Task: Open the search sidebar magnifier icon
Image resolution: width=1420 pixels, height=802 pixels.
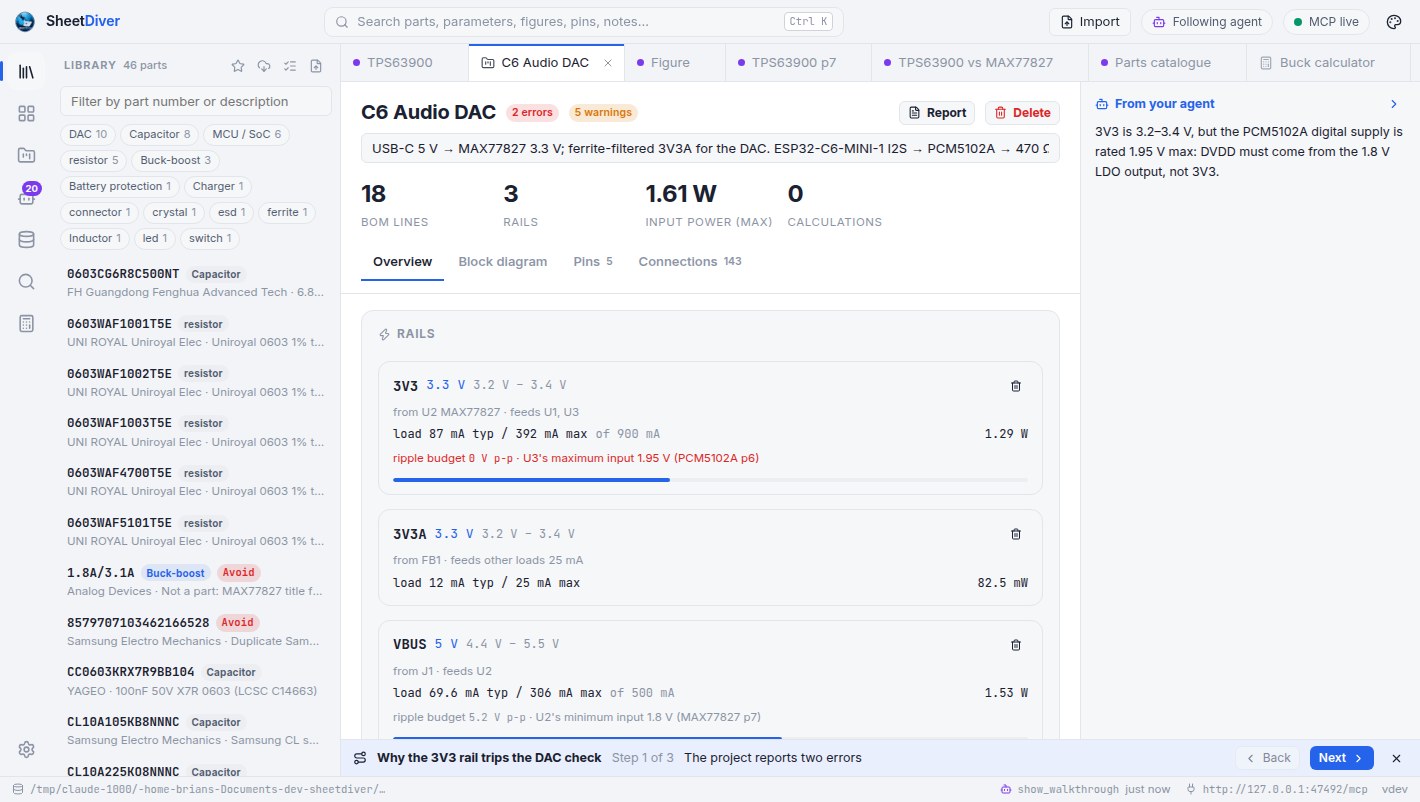Action: [x=27, y=281]
